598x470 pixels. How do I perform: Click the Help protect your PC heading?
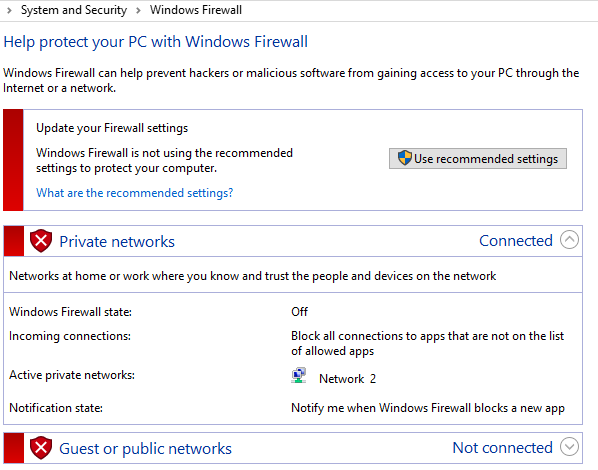(x=156, y=42)
